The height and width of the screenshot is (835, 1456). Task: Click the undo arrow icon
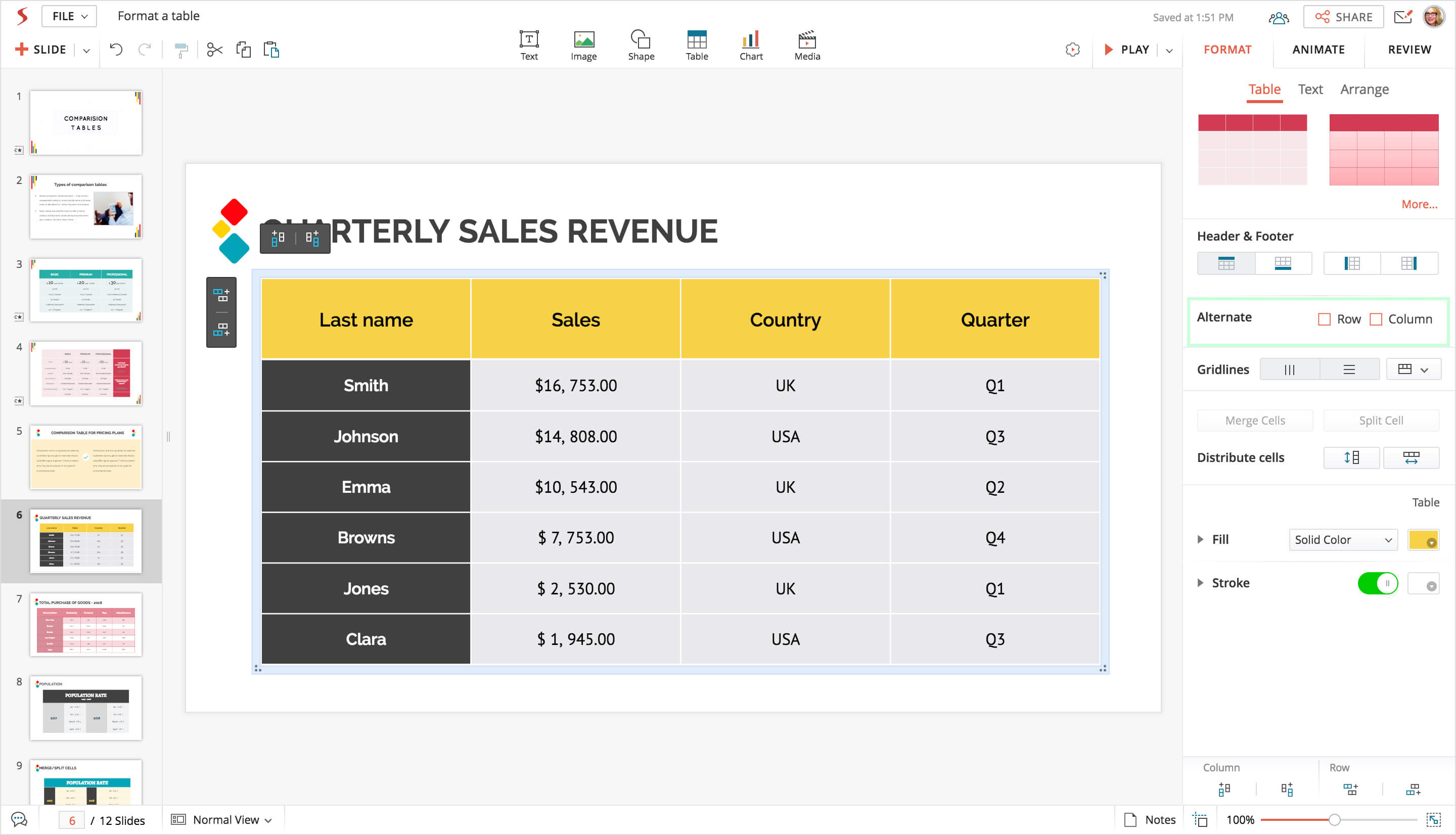coord(116,50)
